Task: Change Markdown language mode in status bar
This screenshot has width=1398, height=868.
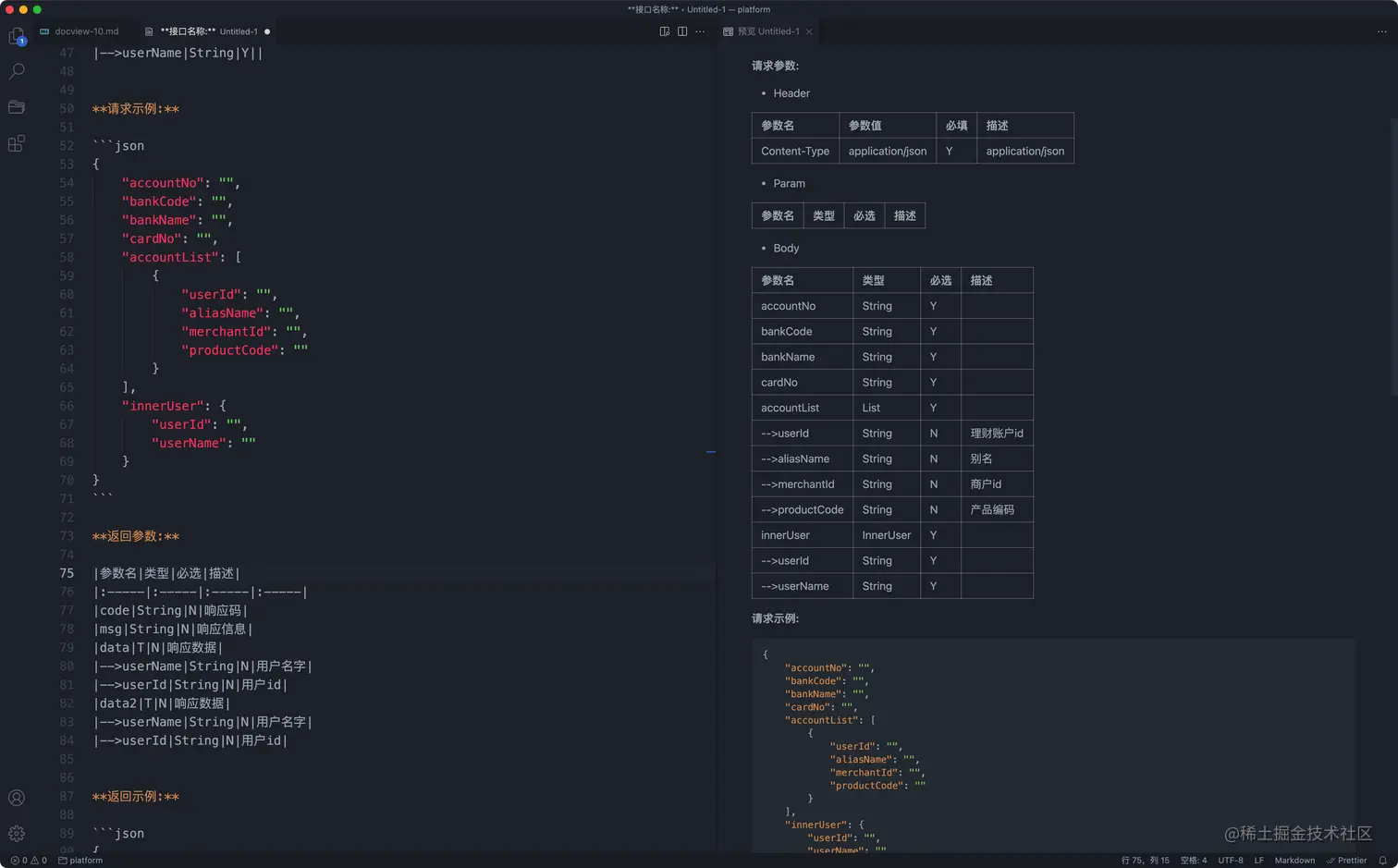Action: [x=1294, y=861]
